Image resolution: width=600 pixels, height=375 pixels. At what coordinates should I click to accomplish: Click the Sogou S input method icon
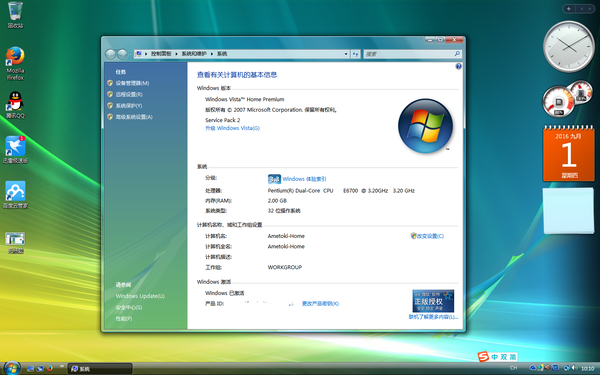pyautogui.click(x=483, y=357)
